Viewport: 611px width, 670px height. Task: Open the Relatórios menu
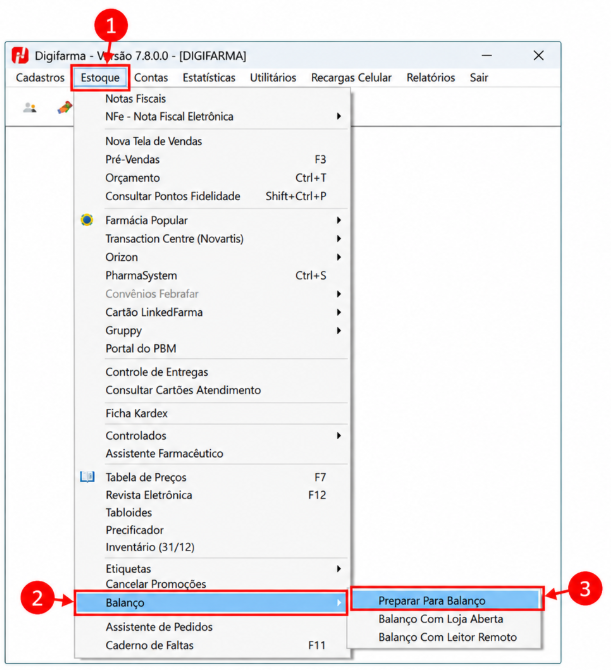click(431, 78)
